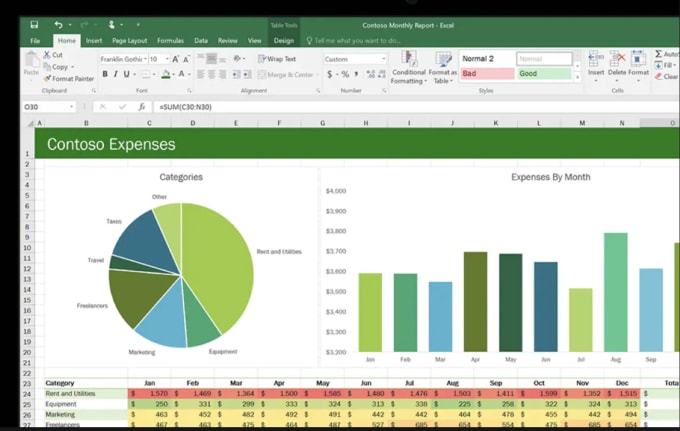
Task: Expand the Name Box dropdown arrow
Action: [71, 107]
